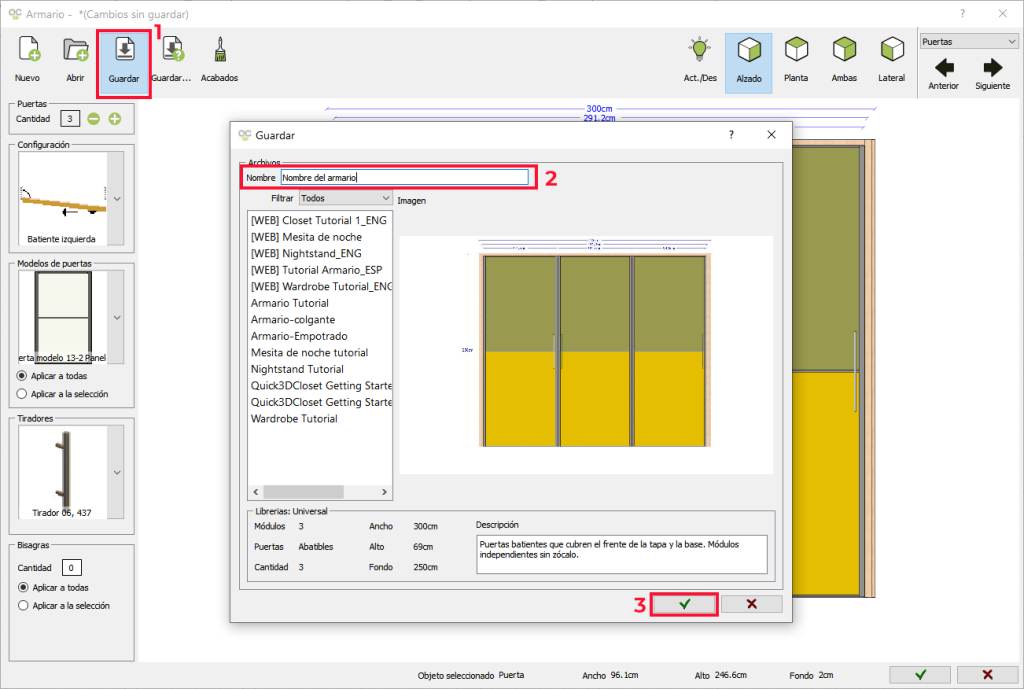Switch to Alzado view
The height and width of the screenshot is (689, 1024).
click(x=748, y=63)
